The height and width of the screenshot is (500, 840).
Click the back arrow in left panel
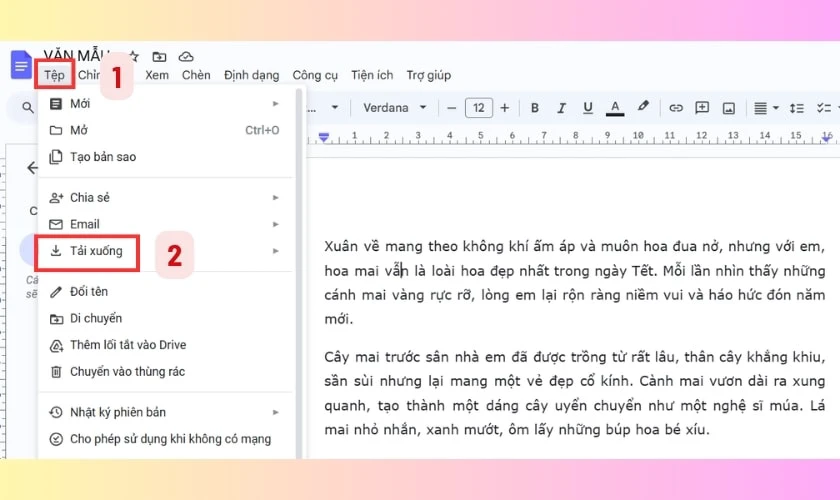[x=32, y=168]
